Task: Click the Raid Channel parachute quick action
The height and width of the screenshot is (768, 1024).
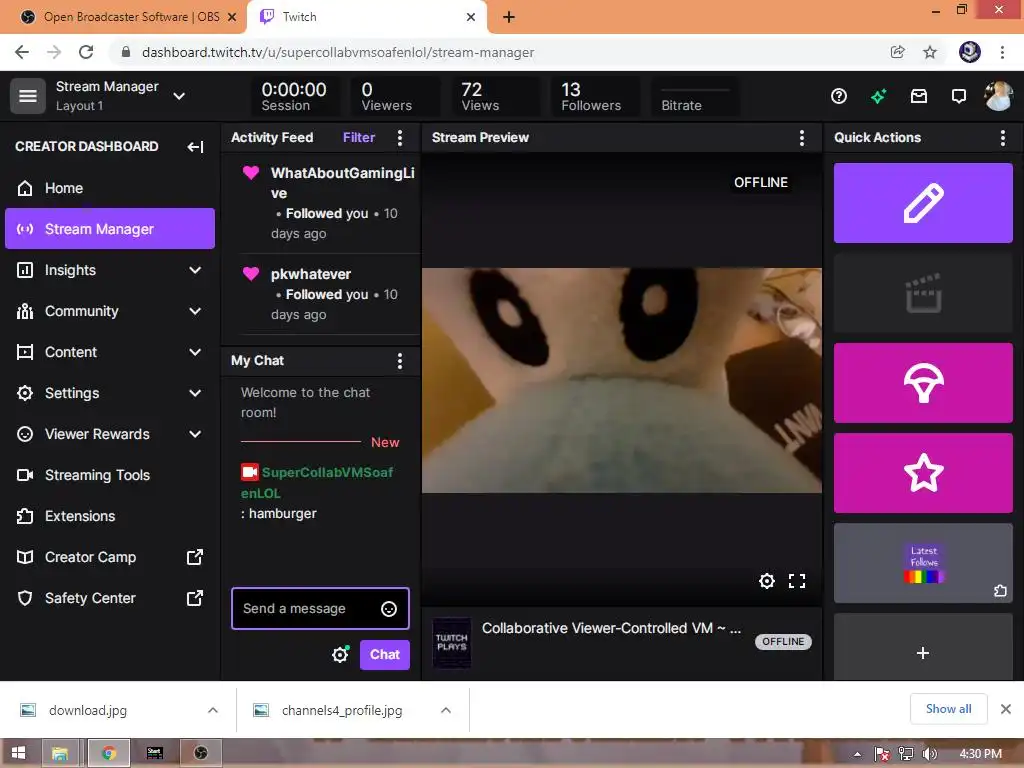Action: pyautogui.click(x=923, y=383)
